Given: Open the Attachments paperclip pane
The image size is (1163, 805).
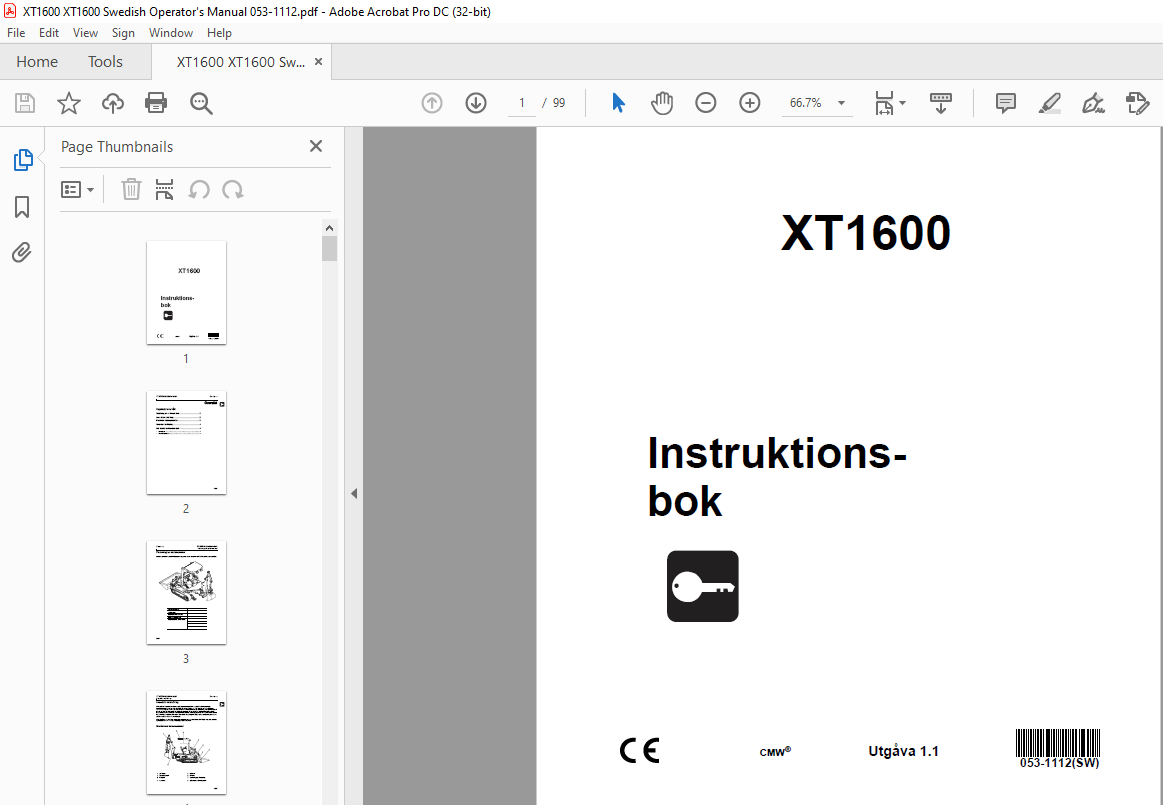Looking at the screenshot, I should pos(22,253).
